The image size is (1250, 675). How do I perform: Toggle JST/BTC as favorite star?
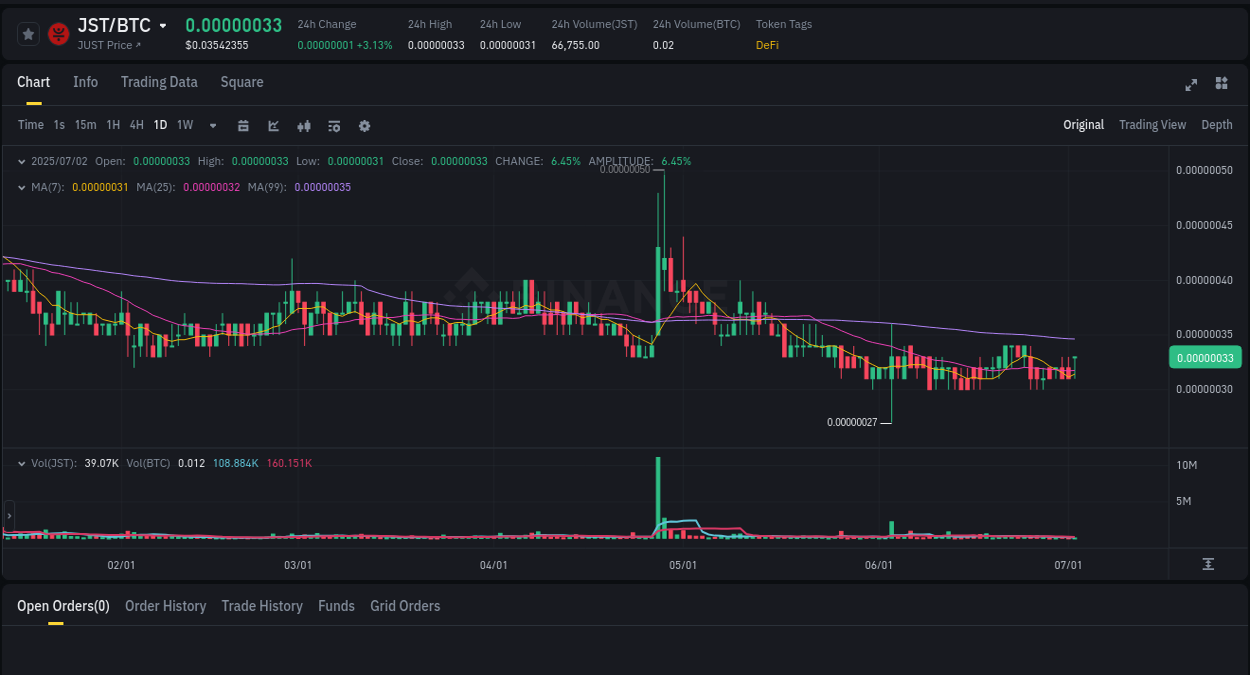(x=27, y=33)
